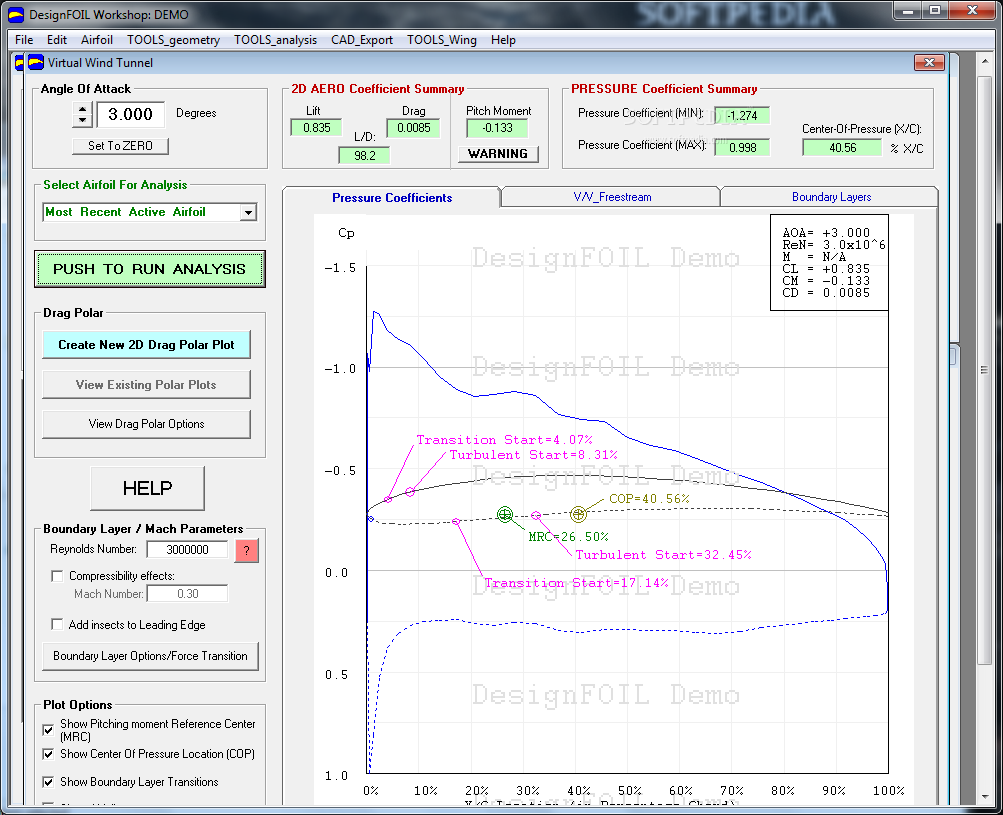Open the Airfoil menu
This screenshot has width=1003, height=815.
[x=97, y=40]
